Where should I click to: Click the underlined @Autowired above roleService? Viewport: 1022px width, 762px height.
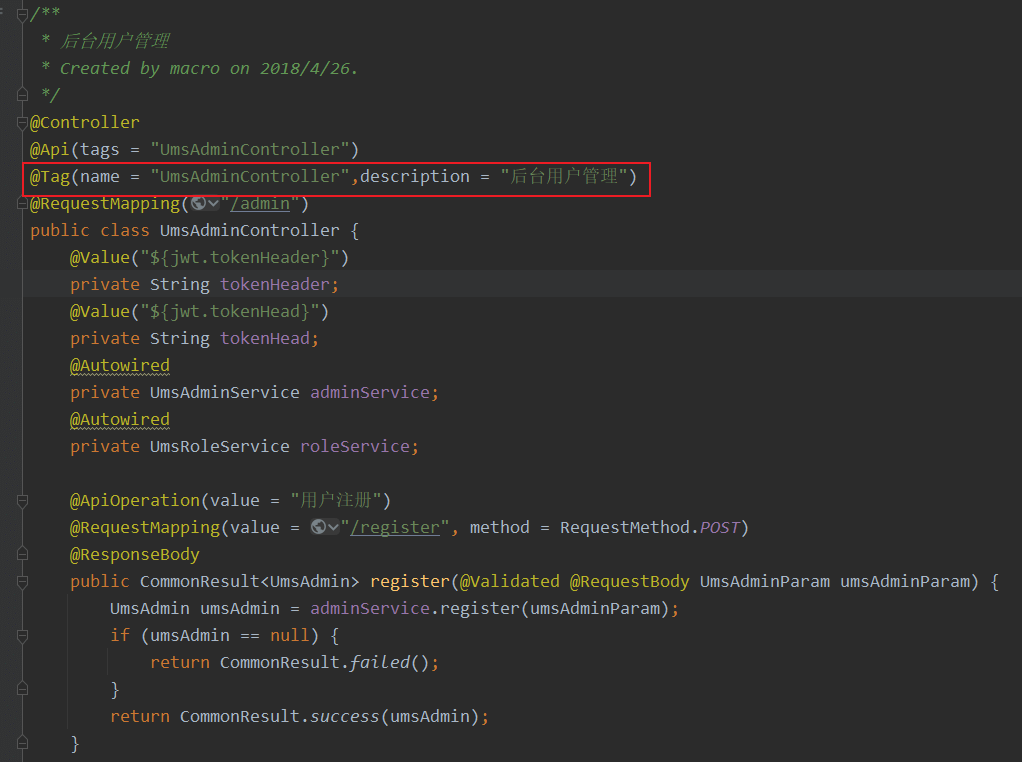(x=119, y=419)
